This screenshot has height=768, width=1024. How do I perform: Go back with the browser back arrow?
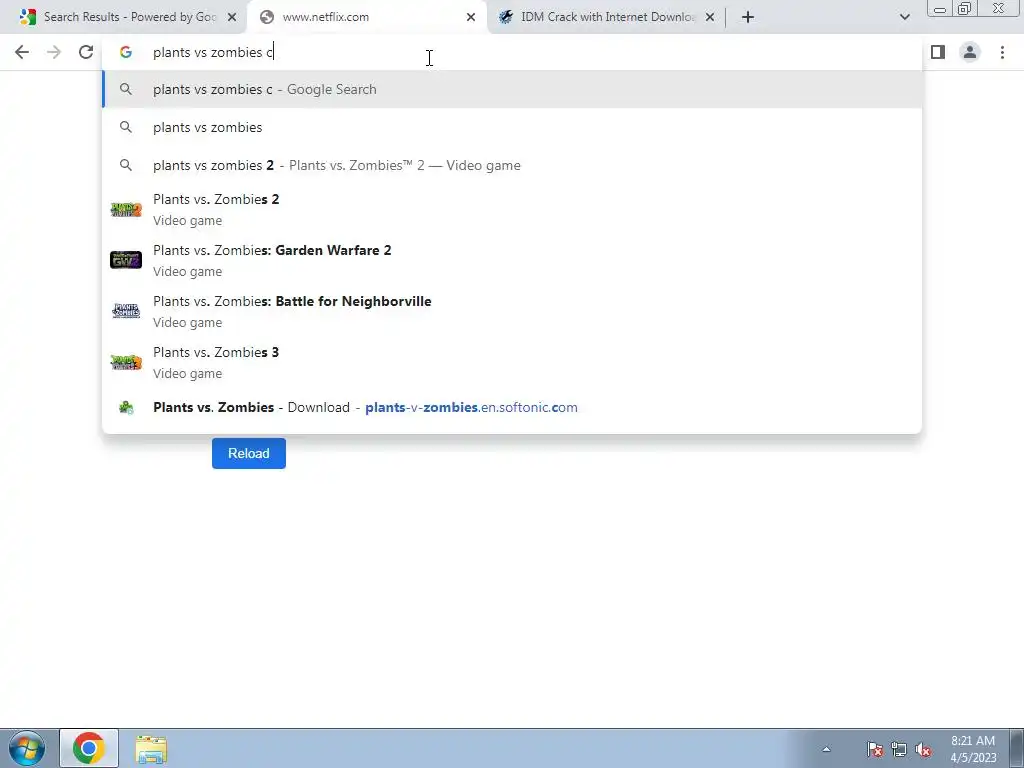(x=22, y=52)
